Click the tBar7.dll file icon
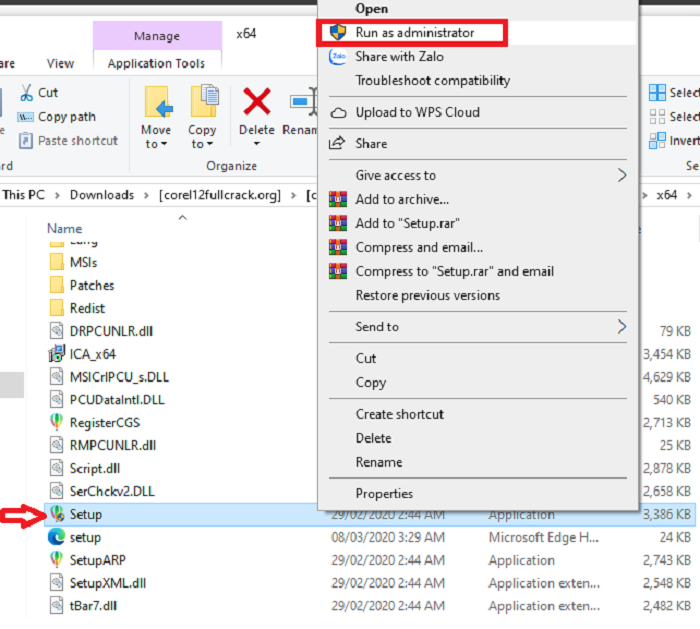 click(56, 605)
